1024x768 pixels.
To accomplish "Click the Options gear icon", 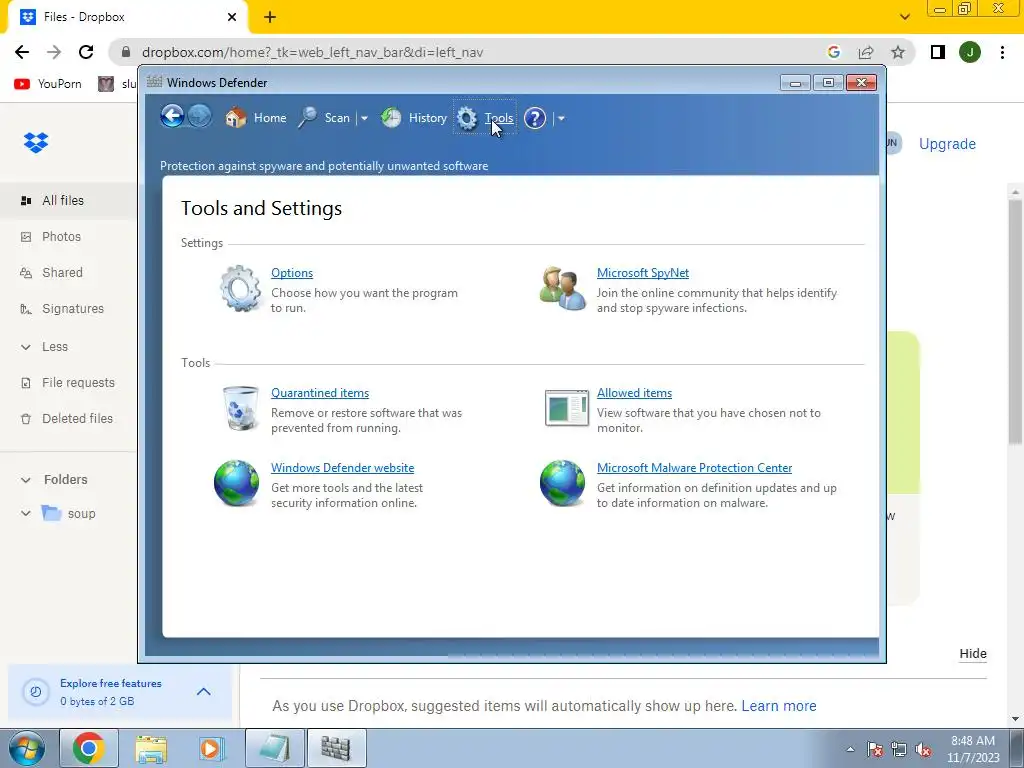I will point(240,288).
